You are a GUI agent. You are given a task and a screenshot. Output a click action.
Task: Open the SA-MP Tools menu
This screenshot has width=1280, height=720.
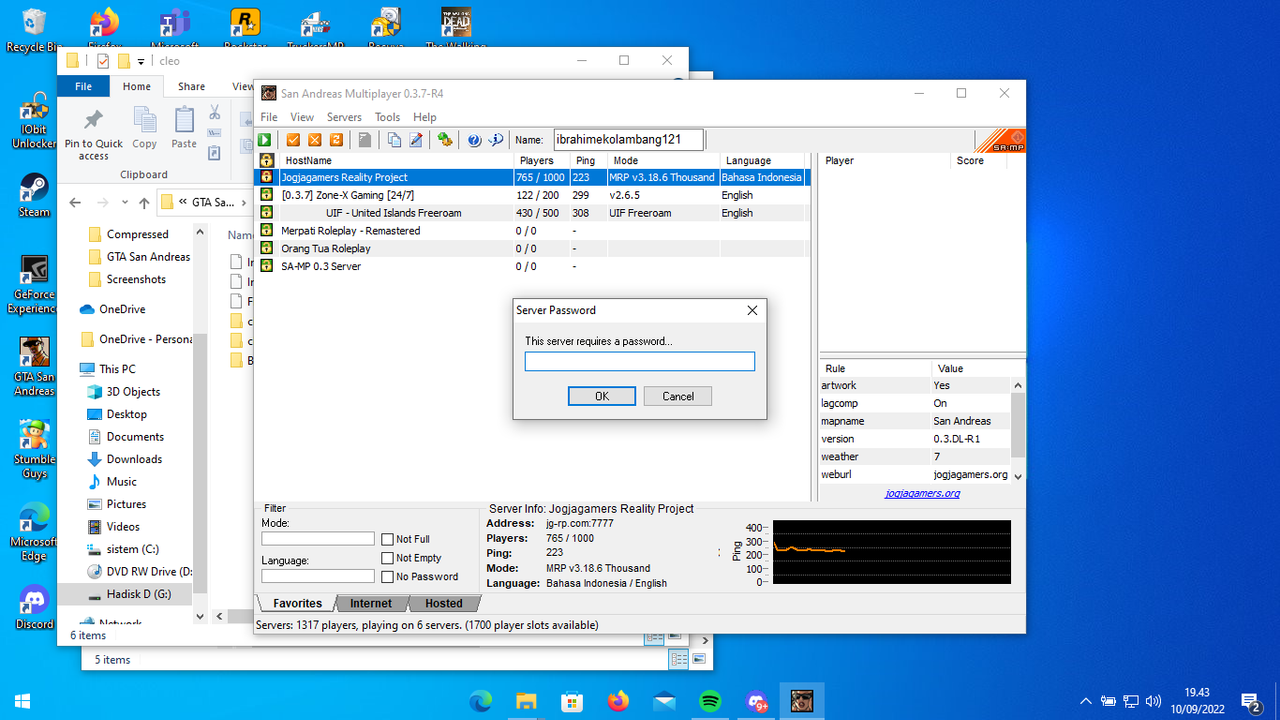387,117
